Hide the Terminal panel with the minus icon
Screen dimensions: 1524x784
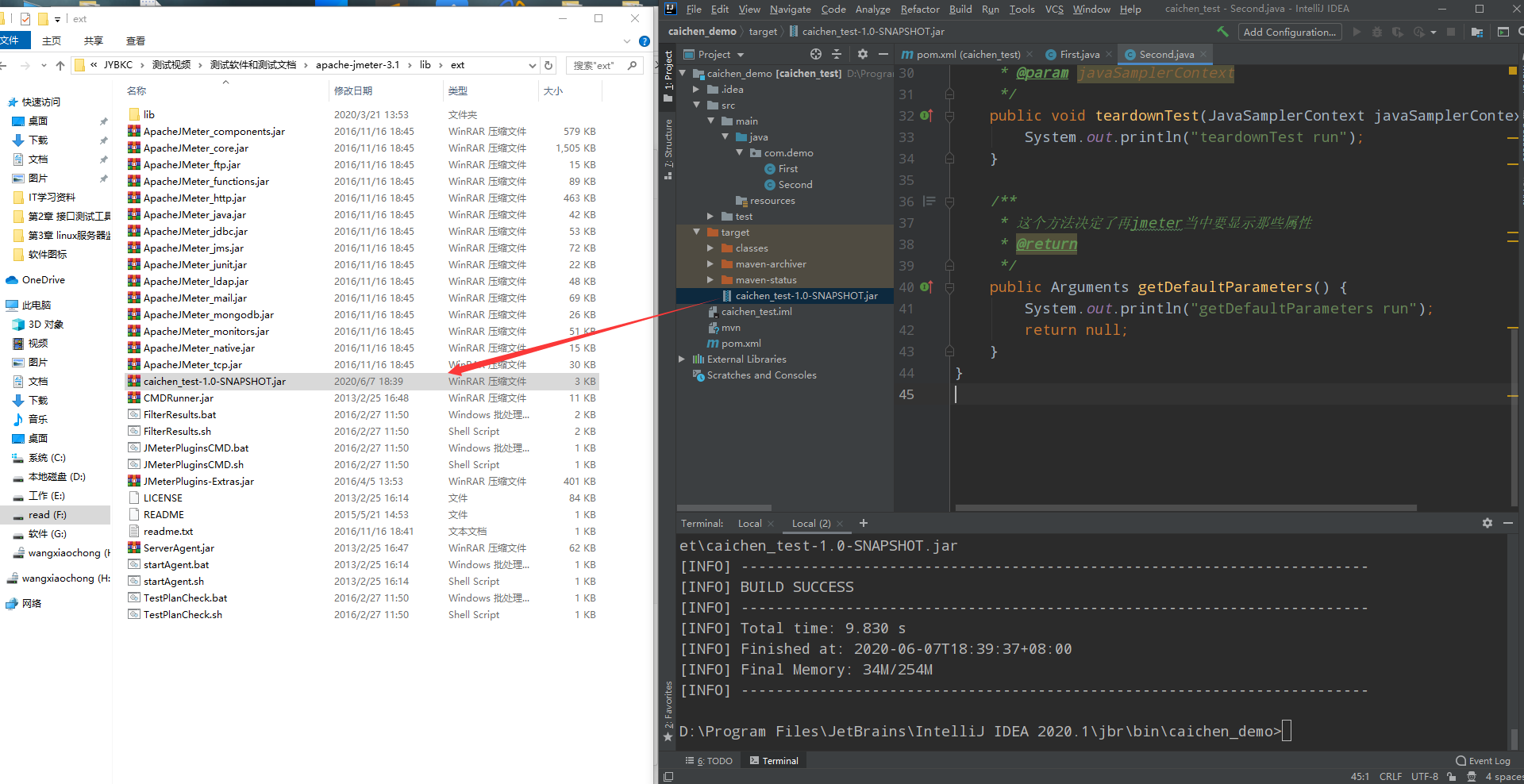(x=1508, y=523)
